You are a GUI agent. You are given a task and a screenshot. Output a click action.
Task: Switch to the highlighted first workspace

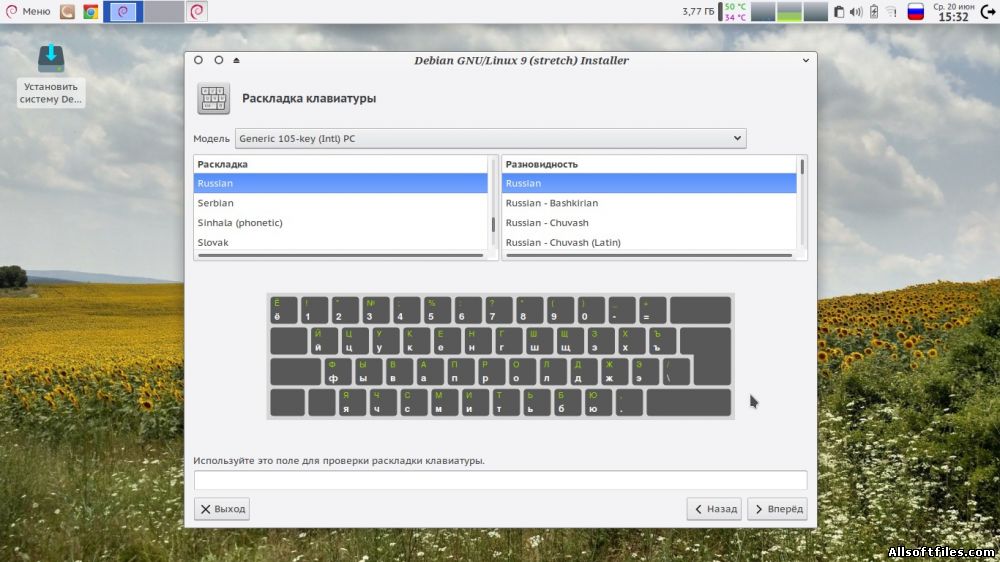(x=122, y=11)
